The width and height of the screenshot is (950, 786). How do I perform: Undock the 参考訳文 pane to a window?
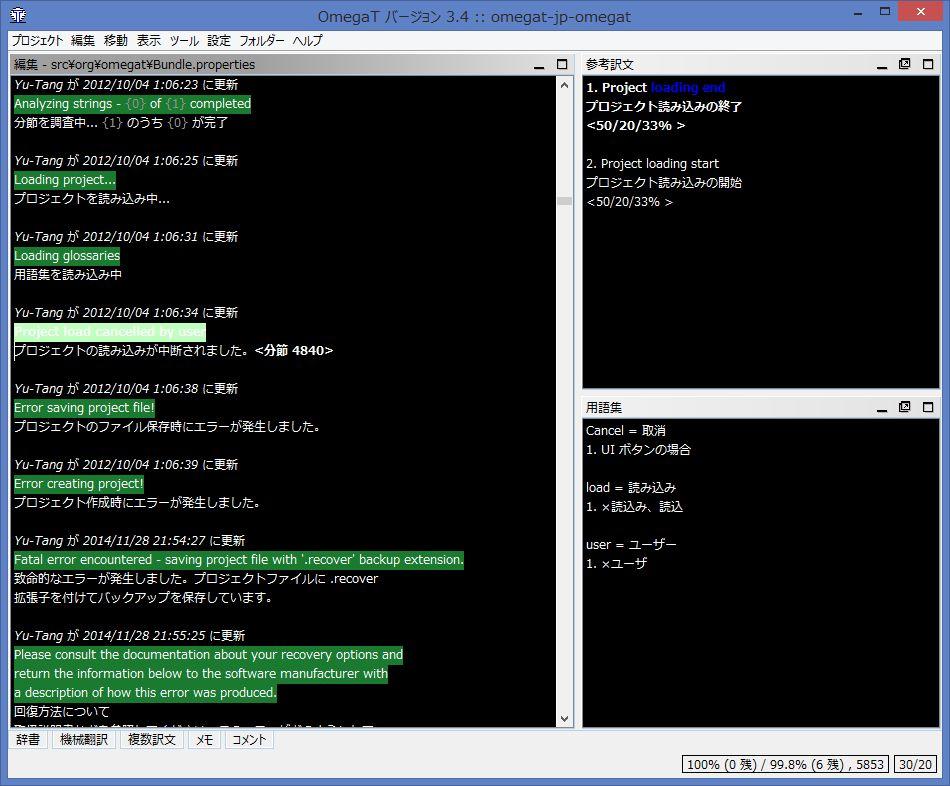click(x=905, y=64)
